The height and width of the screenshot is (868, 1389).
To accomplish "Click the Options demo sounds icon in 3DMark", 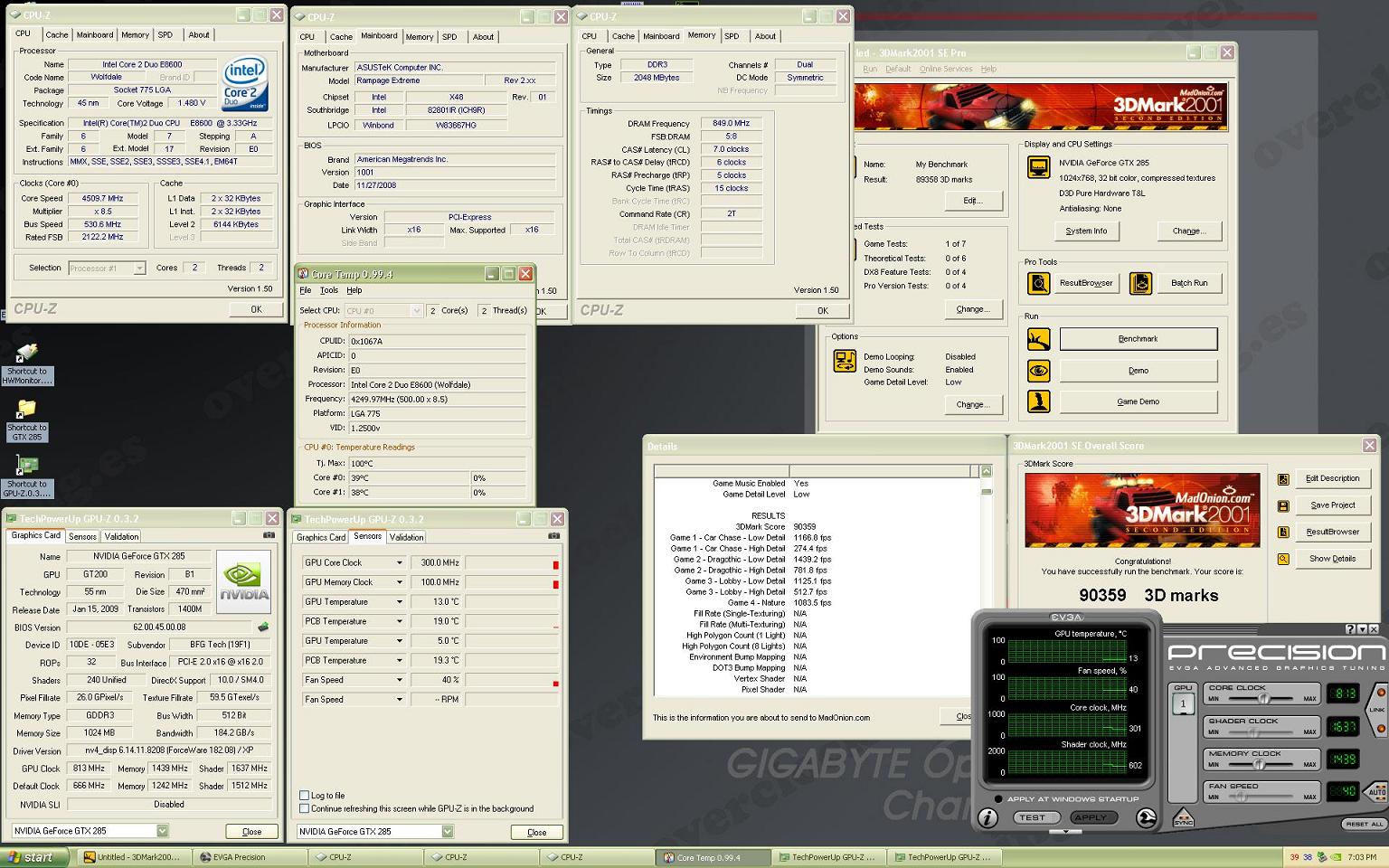I will (x=845, y=361).
